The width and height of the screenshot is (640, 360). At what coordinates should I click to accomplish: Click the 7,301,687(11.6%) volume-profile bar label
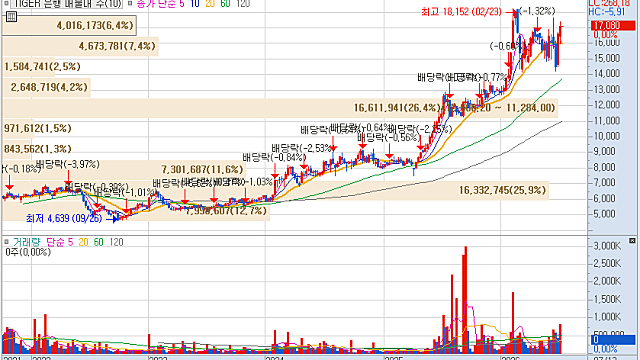202,169
